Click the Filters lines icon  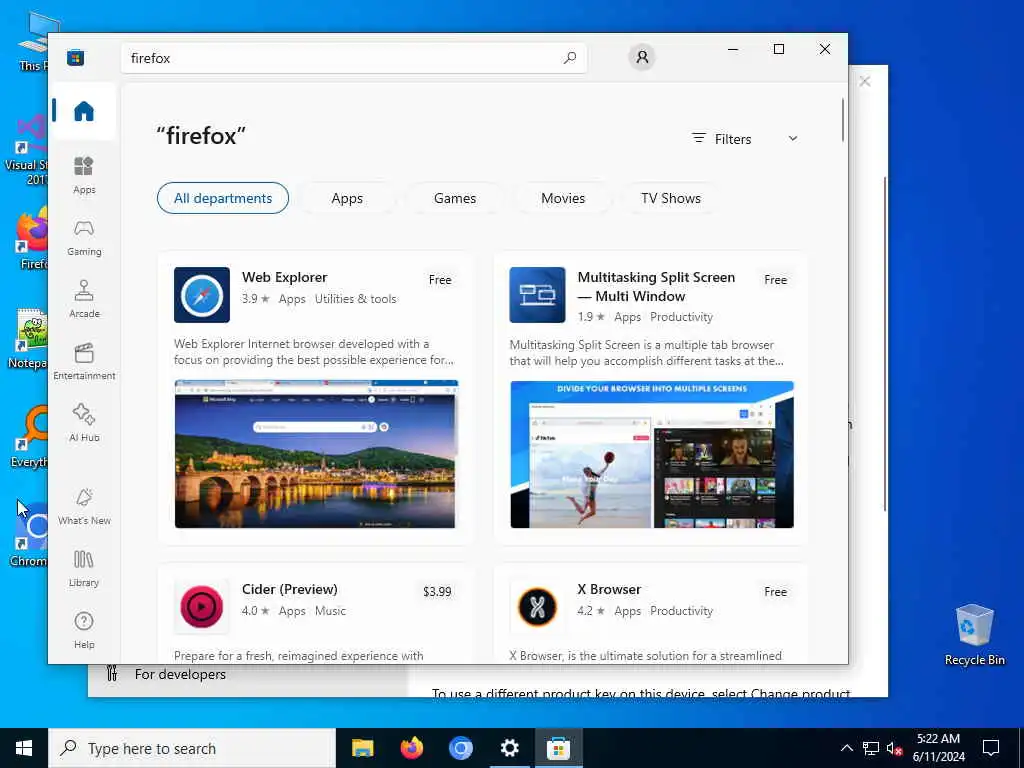pos(699,138)
